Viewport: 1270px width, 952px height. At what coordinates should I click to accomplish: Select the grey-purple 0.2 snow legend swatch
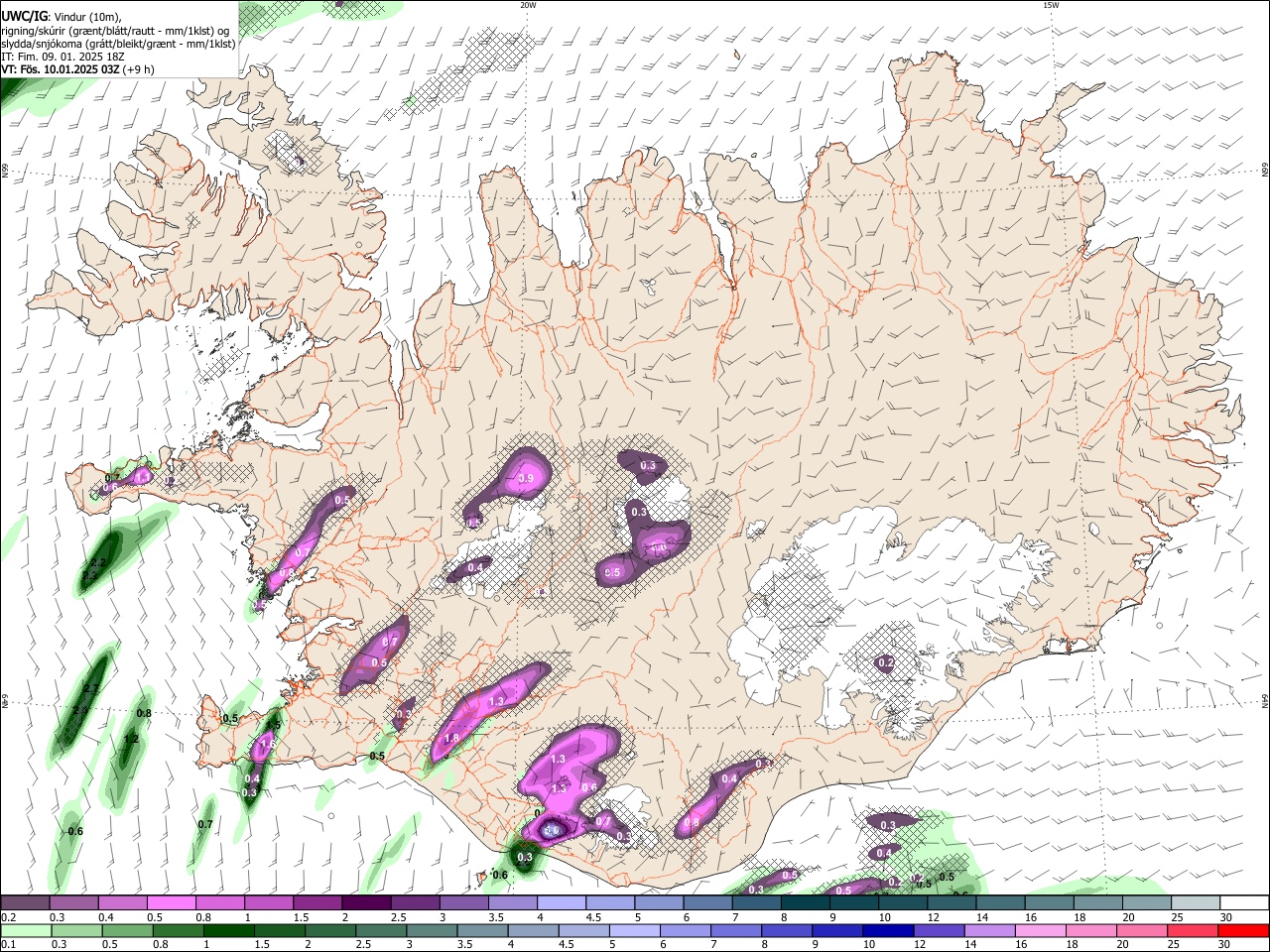(x=25, y=902)
